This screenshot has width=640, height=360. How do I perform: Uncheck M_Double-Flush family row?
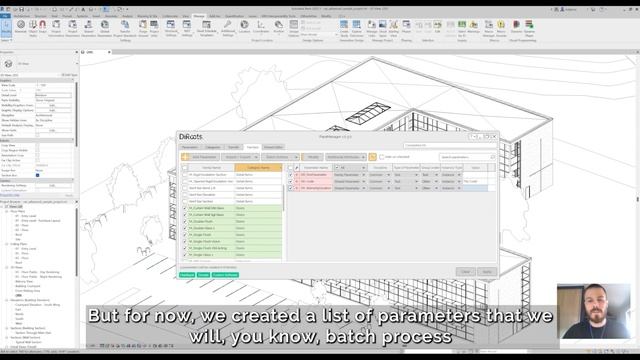pos(185,222)
